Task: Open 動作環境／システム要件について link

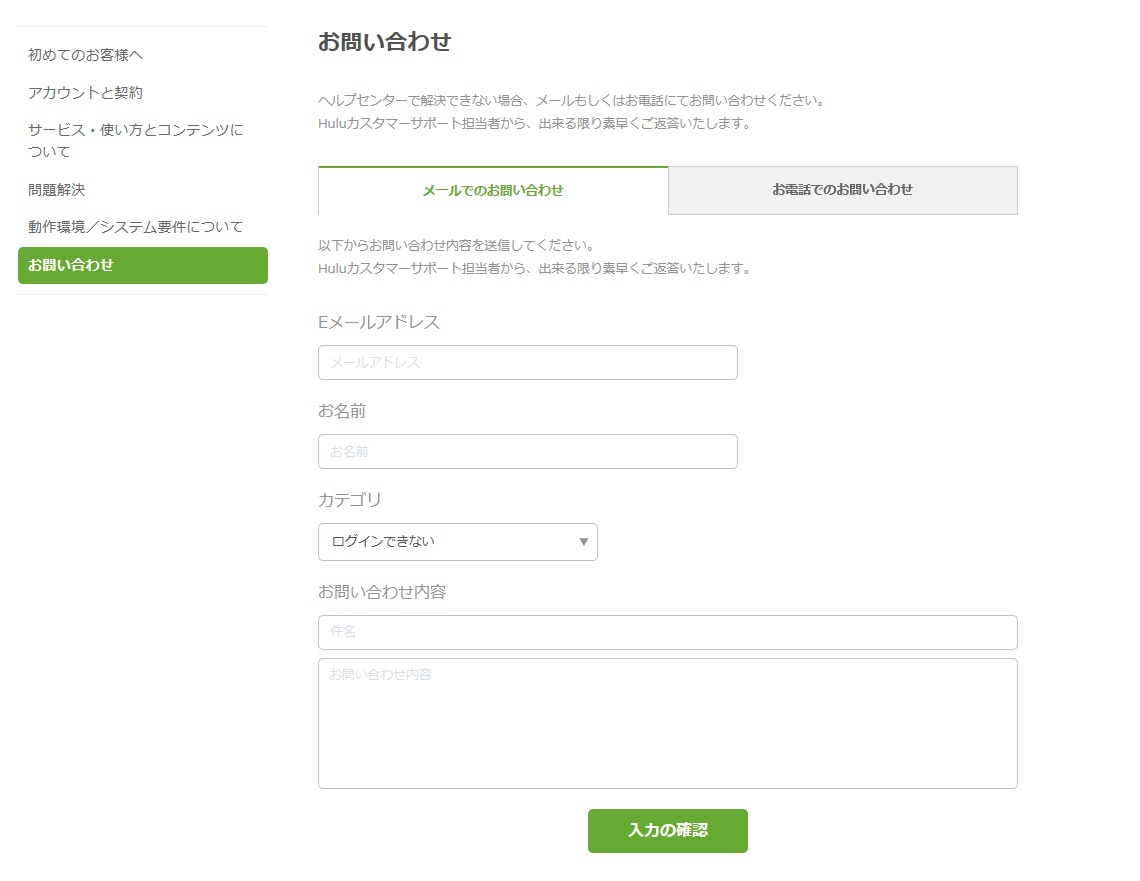Action: [135, 227]
